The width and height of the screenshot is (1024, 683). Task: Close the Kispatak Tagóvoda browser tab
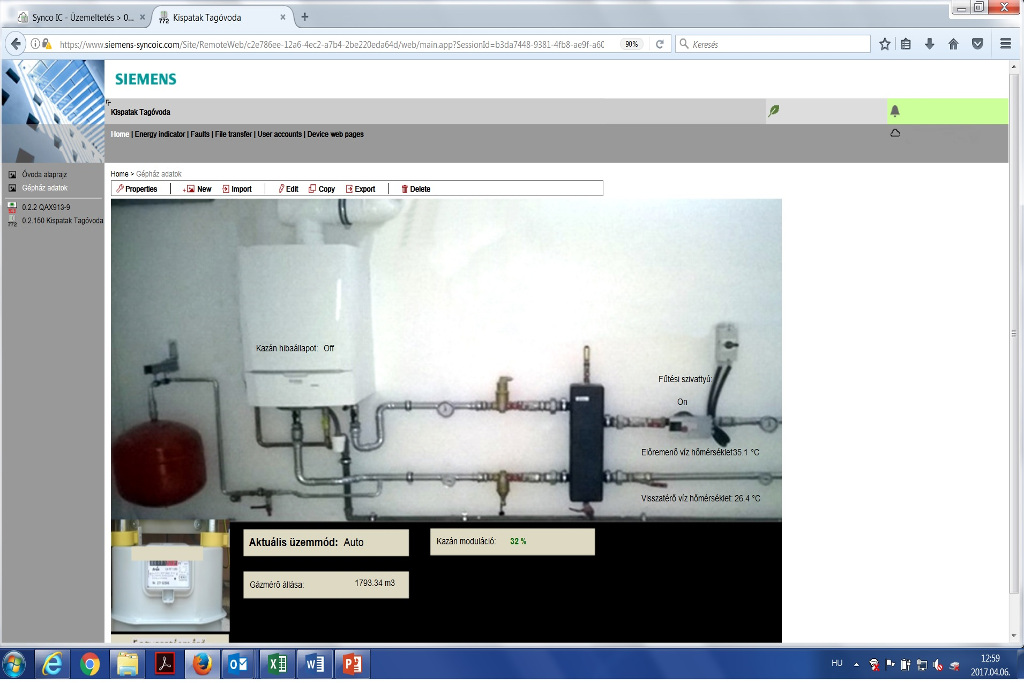click(x=283, y=18)
